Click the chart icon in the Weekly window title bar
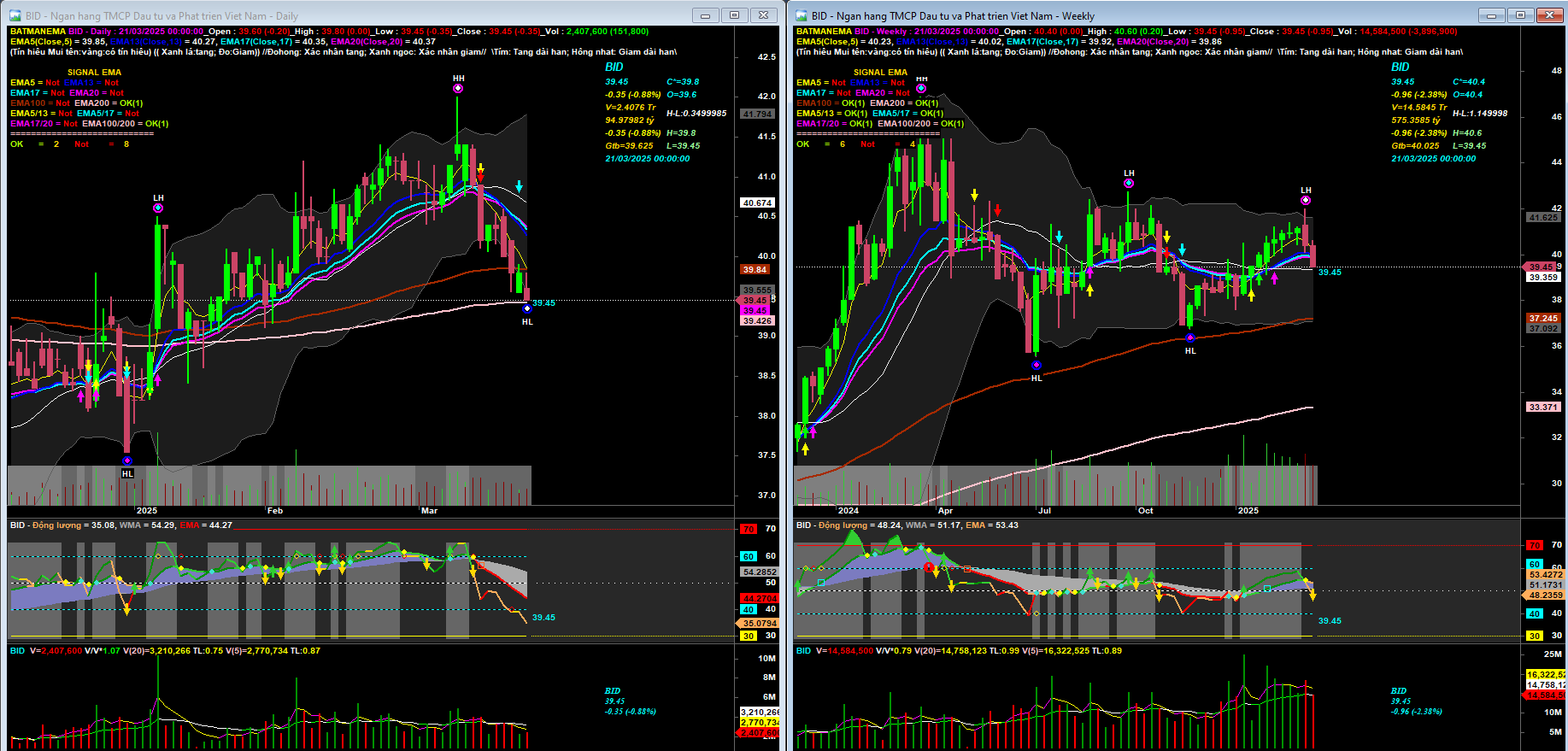The width and height of the screenshot is (1568, 751). pos(802,15)
